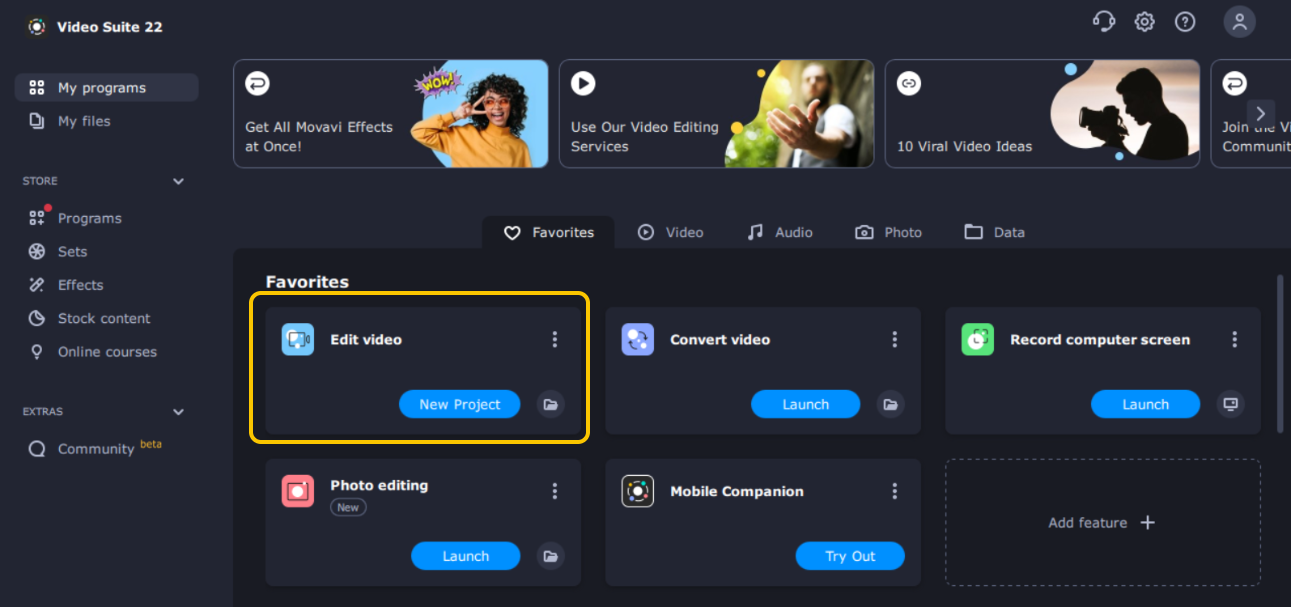This screenshot has height=607, width=1291.
Task: Select Stock content in the sidebar
Action: point(103,318)
